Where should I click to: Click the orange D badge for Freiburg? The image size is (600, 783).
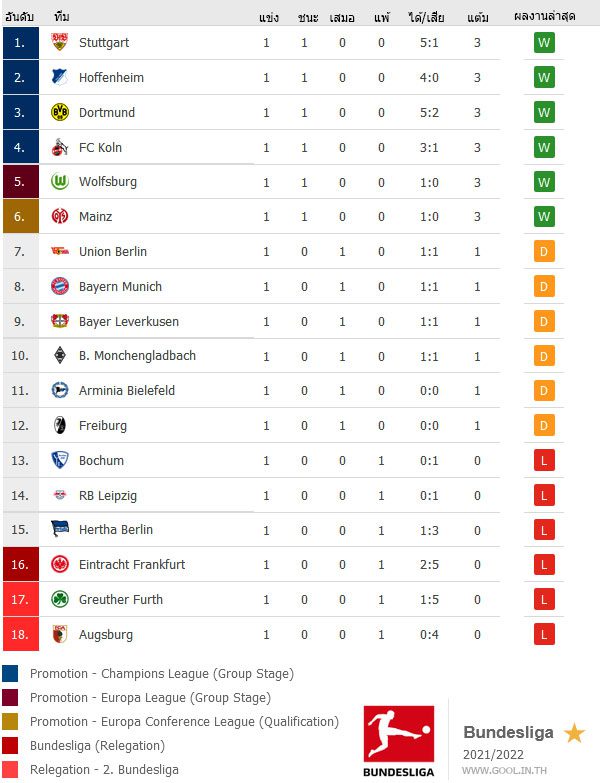coord(544,425)
